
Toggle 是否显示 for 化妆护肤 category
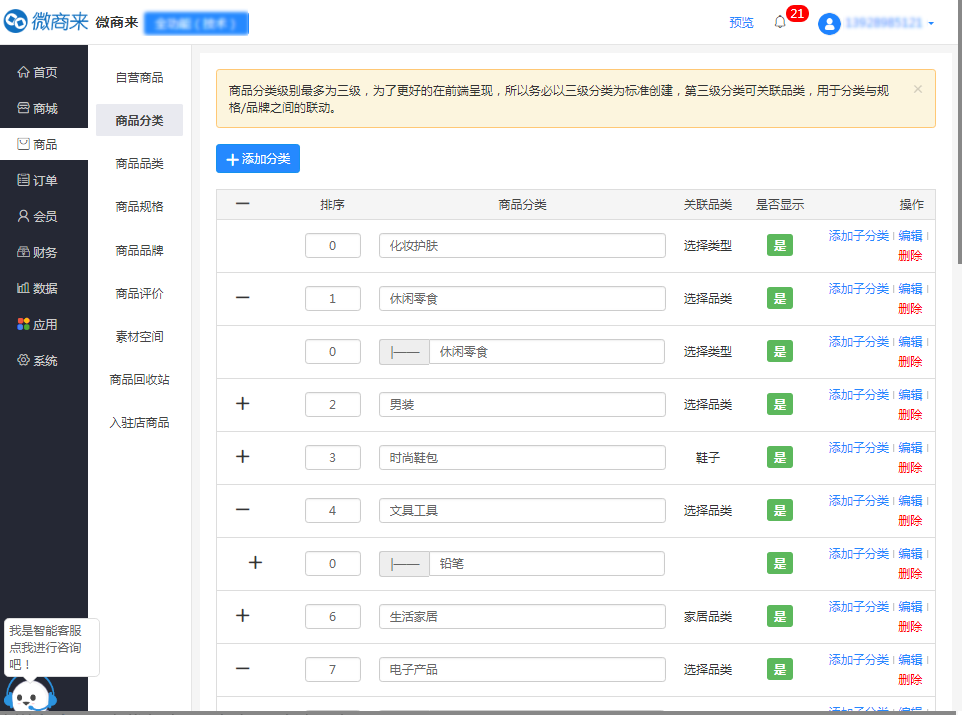pos(779,245)
